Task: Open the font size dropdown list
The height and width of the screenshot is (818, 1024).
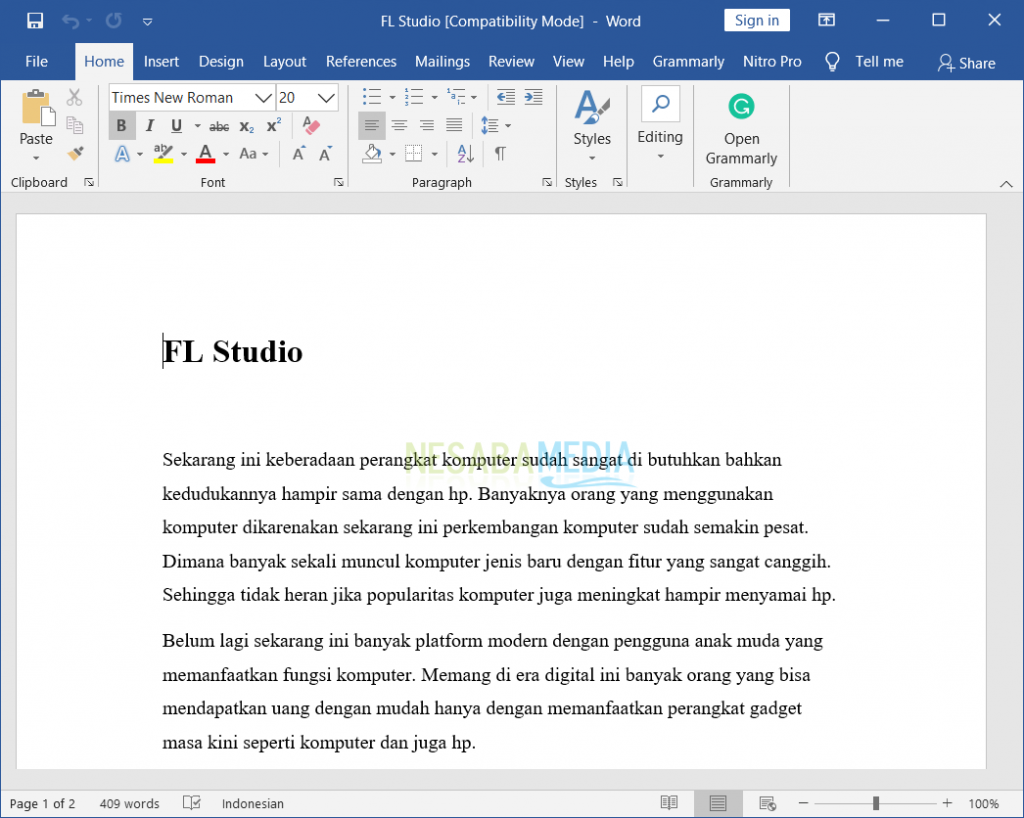Action: tap(326, 98)
